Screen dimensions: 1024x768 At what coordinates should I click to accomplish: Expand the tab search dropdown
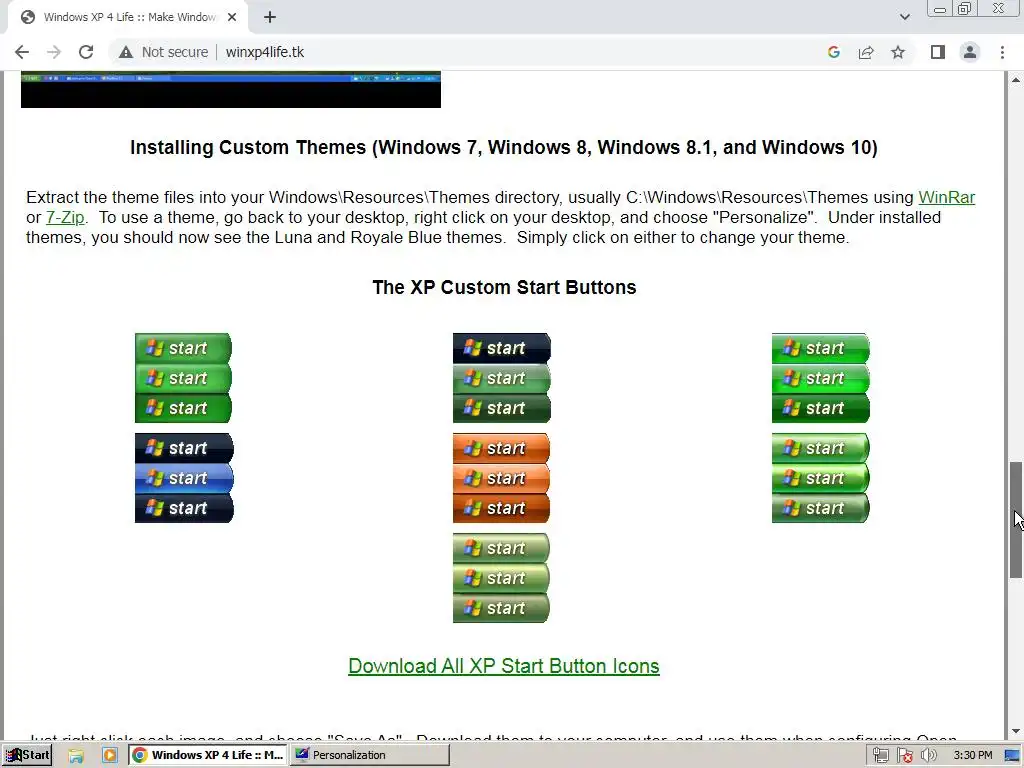[x=904, y=17]
